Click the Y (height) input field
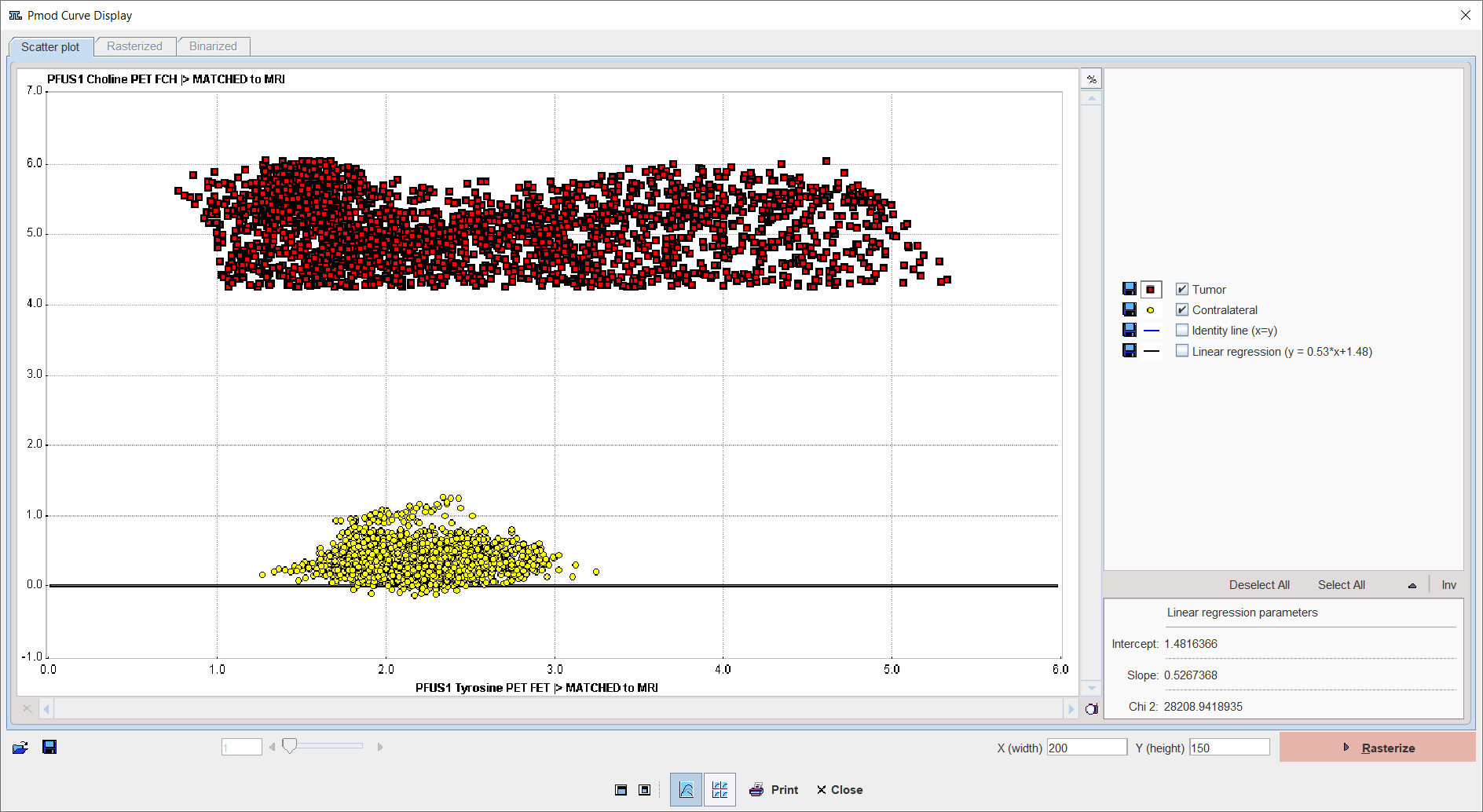 1229,748
